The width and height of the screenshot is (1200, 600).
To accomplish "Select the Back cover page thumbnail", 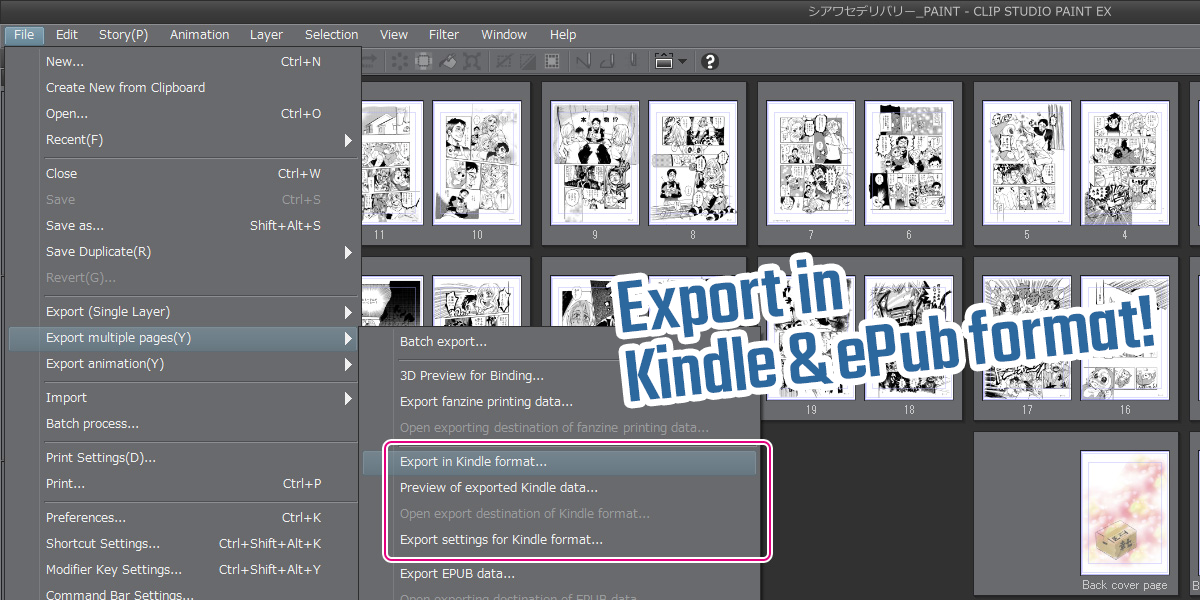I will point(1124,515).
